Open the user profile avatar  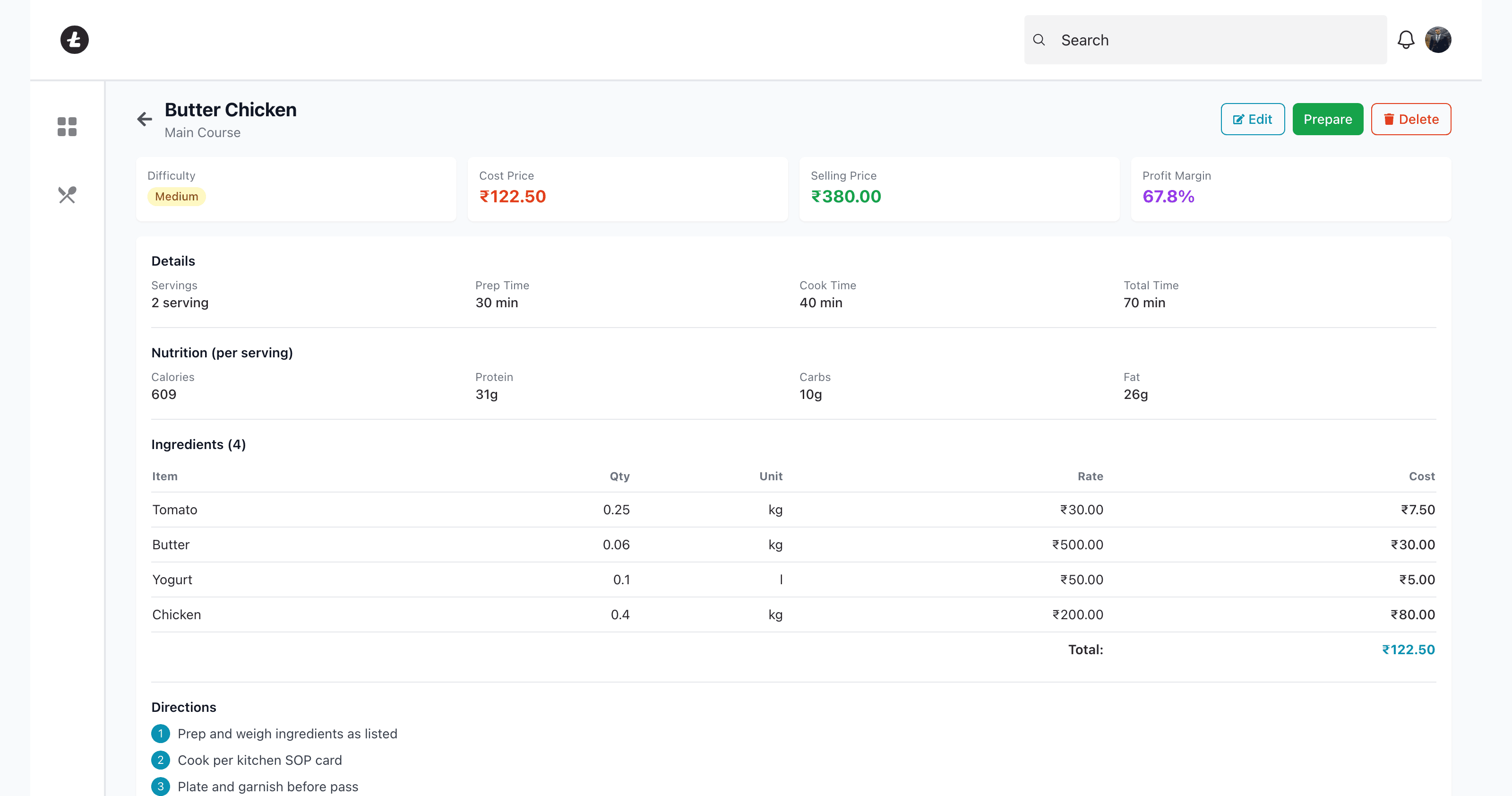click(1438, 40)
